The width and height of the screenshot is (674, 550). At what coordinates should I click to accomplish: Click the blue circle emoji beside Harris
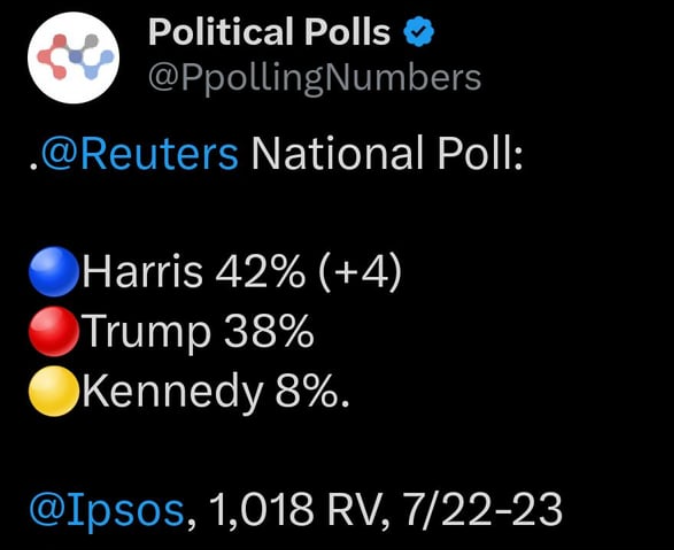click(x=54, y=272)
